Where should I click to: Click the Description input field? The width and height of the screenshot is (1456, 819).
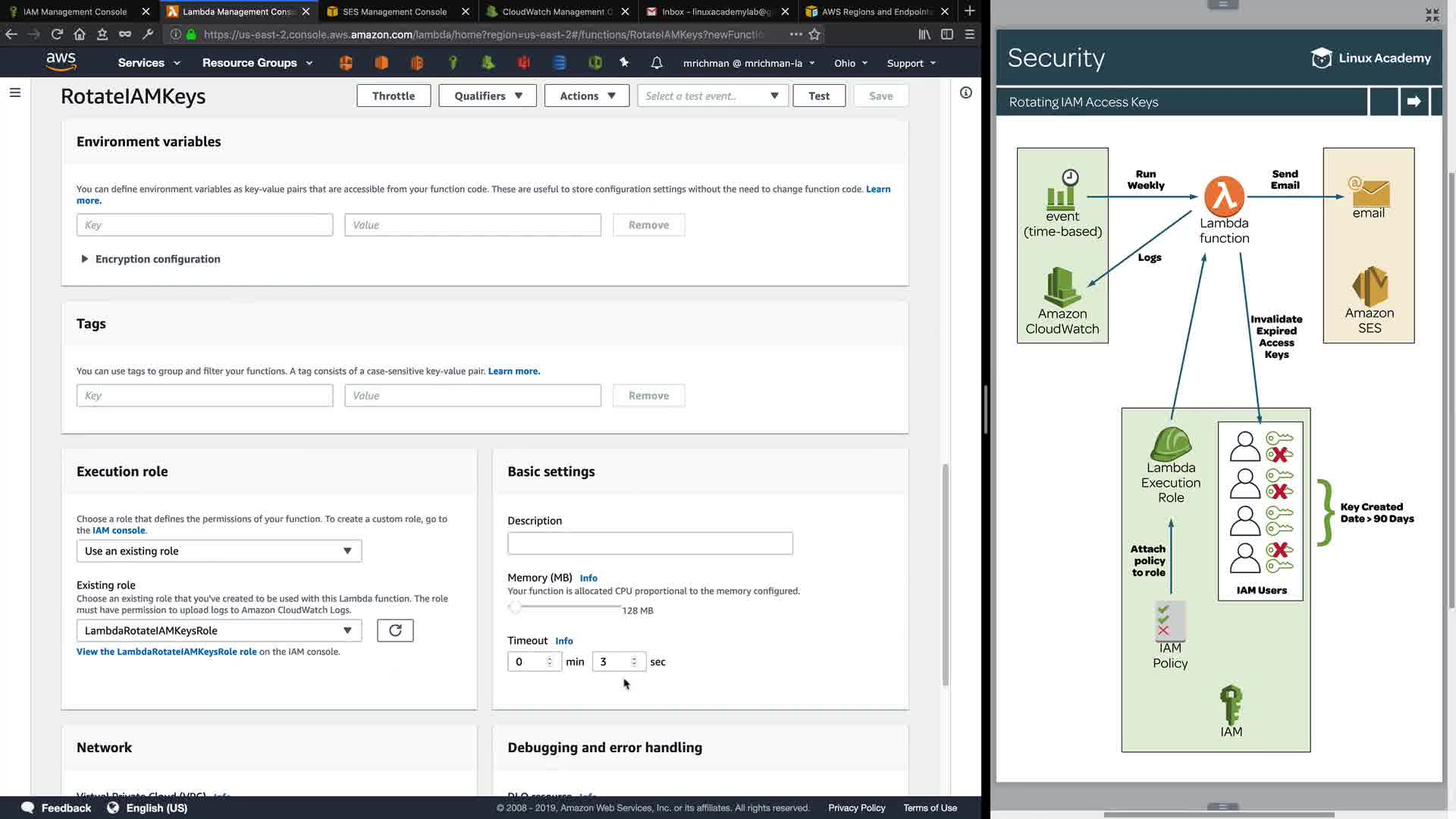click(650, 543)
